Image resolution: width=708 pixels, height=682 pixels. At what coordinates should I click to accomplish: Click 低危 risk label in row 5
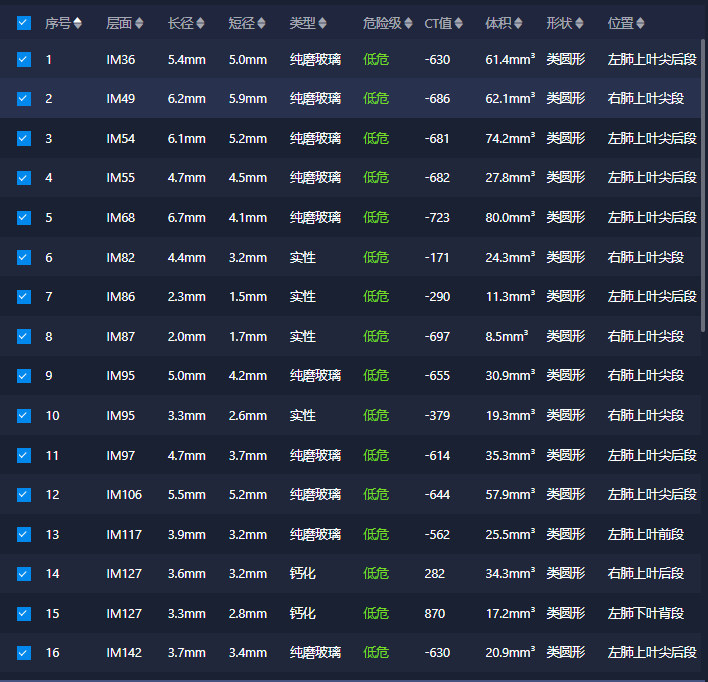(376, 217)
